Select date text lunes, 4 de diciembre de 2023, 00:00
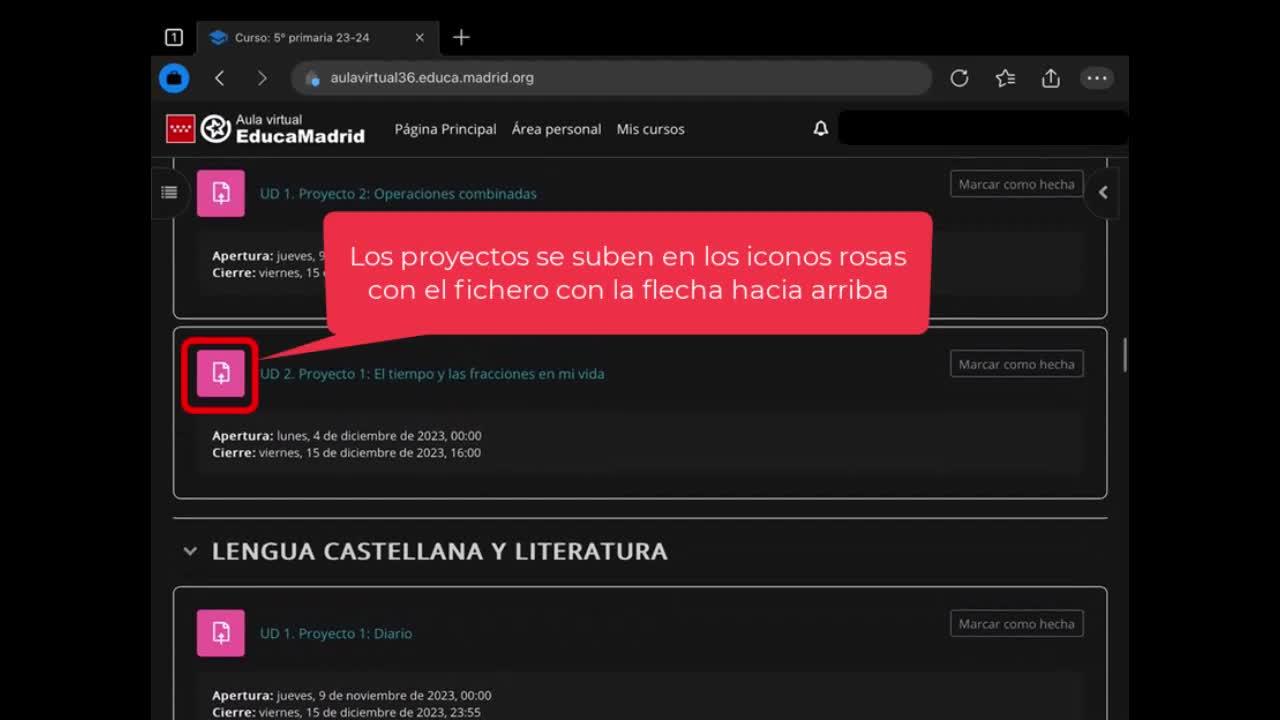The width and height of the screenshot is (1280, 720). pyautogui.click(x=379, y=436)
